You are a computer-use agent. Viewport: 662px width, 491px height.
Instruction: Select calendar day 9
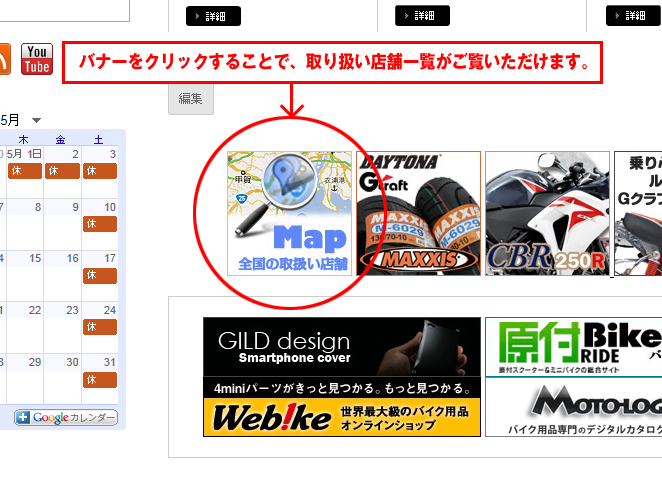point(75,207)
